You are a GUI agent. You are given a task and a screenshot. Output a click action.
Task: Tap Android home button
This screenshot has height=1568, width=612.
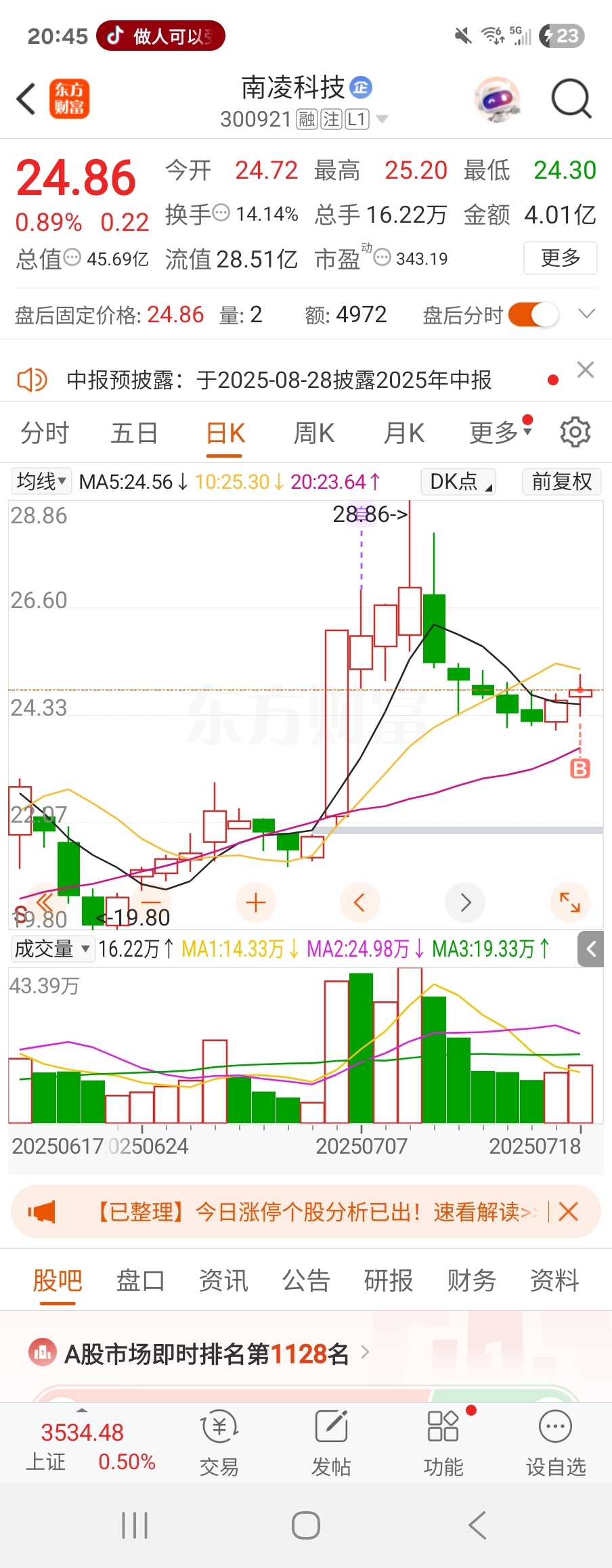pos(306,1525)
